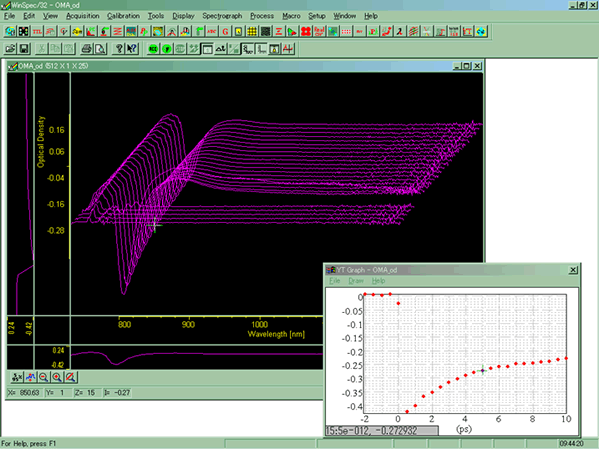Click the green ACQ acquire button
599x449 pixels.
click(x=153, y=49)
